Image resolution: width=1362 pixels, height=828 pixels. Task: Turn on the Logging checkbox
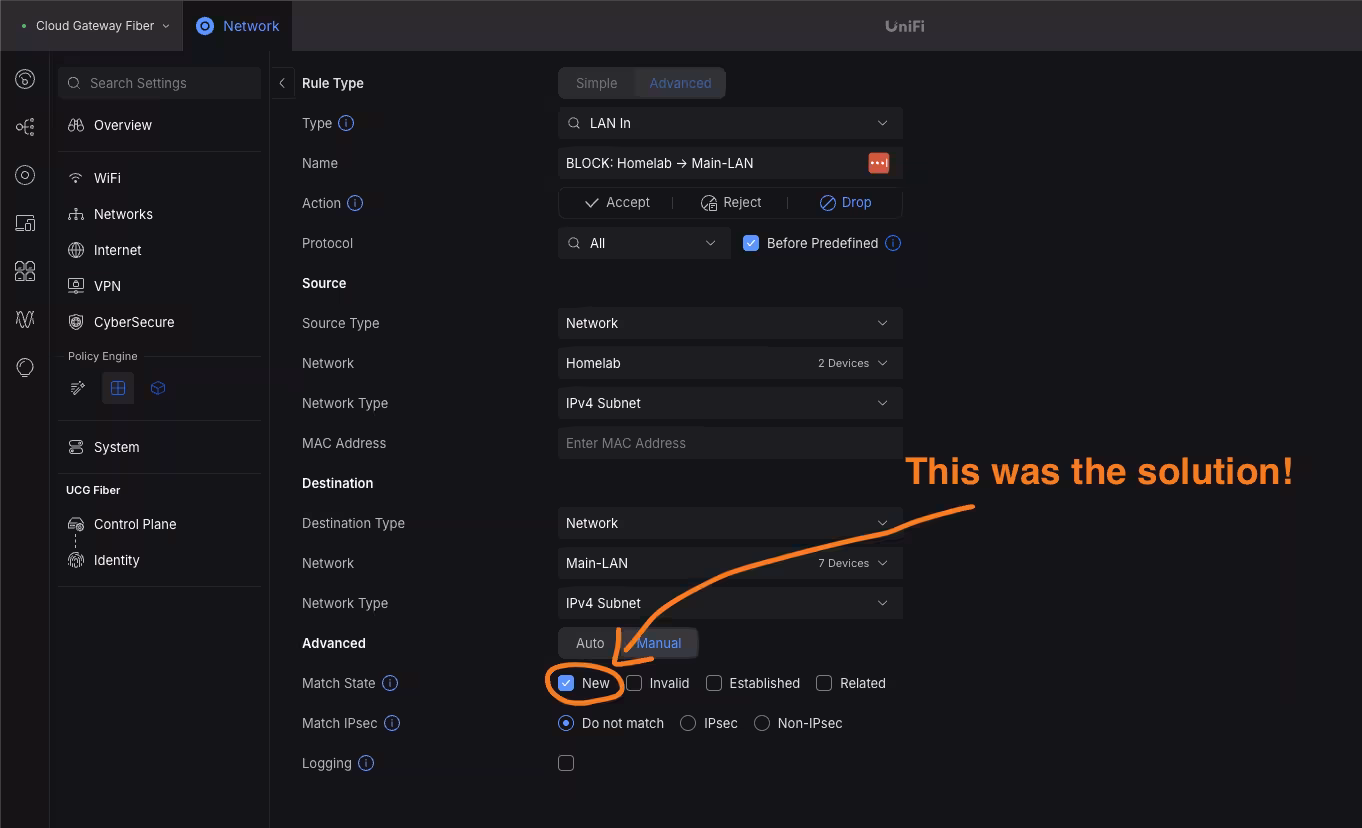pyautogui.click(x=565, y=762)
